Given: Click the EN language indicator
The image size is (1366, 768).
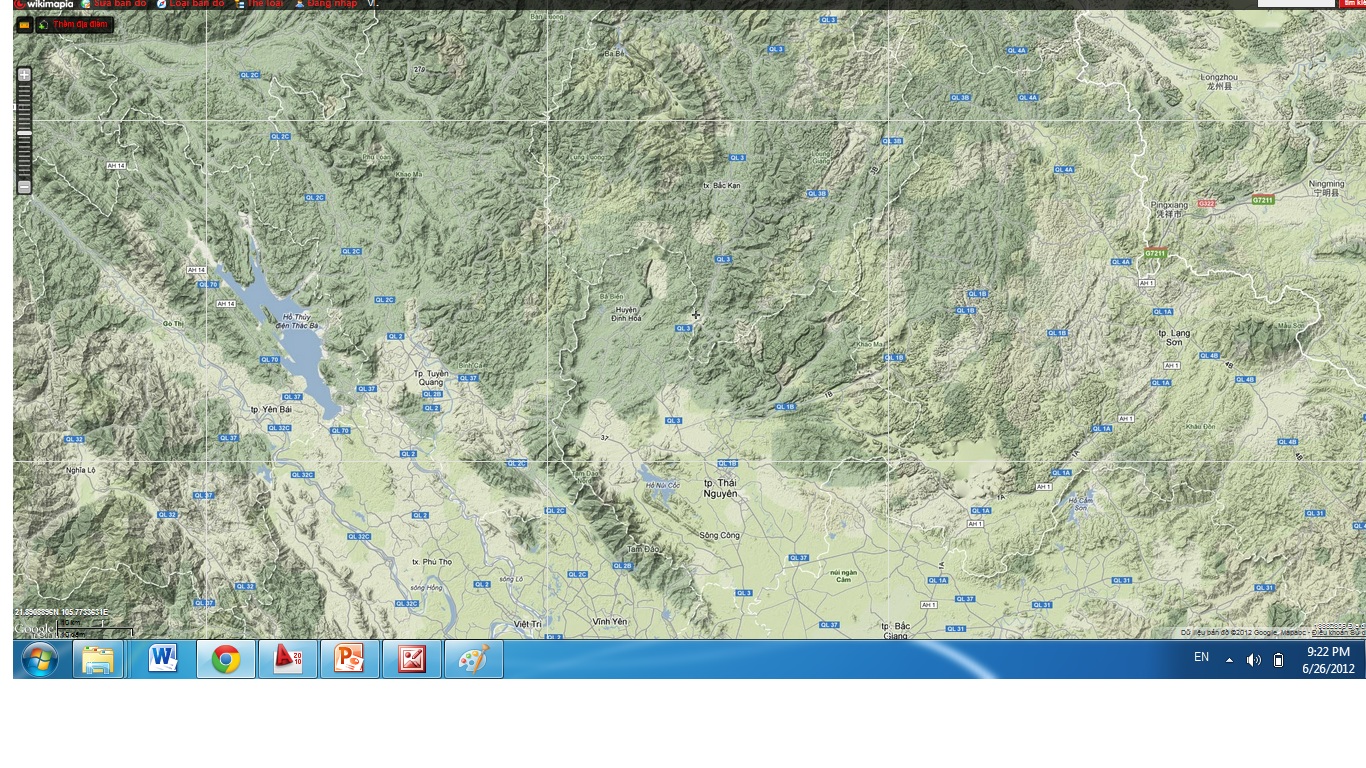Looking at the screenshot, I should (1201, 657).
